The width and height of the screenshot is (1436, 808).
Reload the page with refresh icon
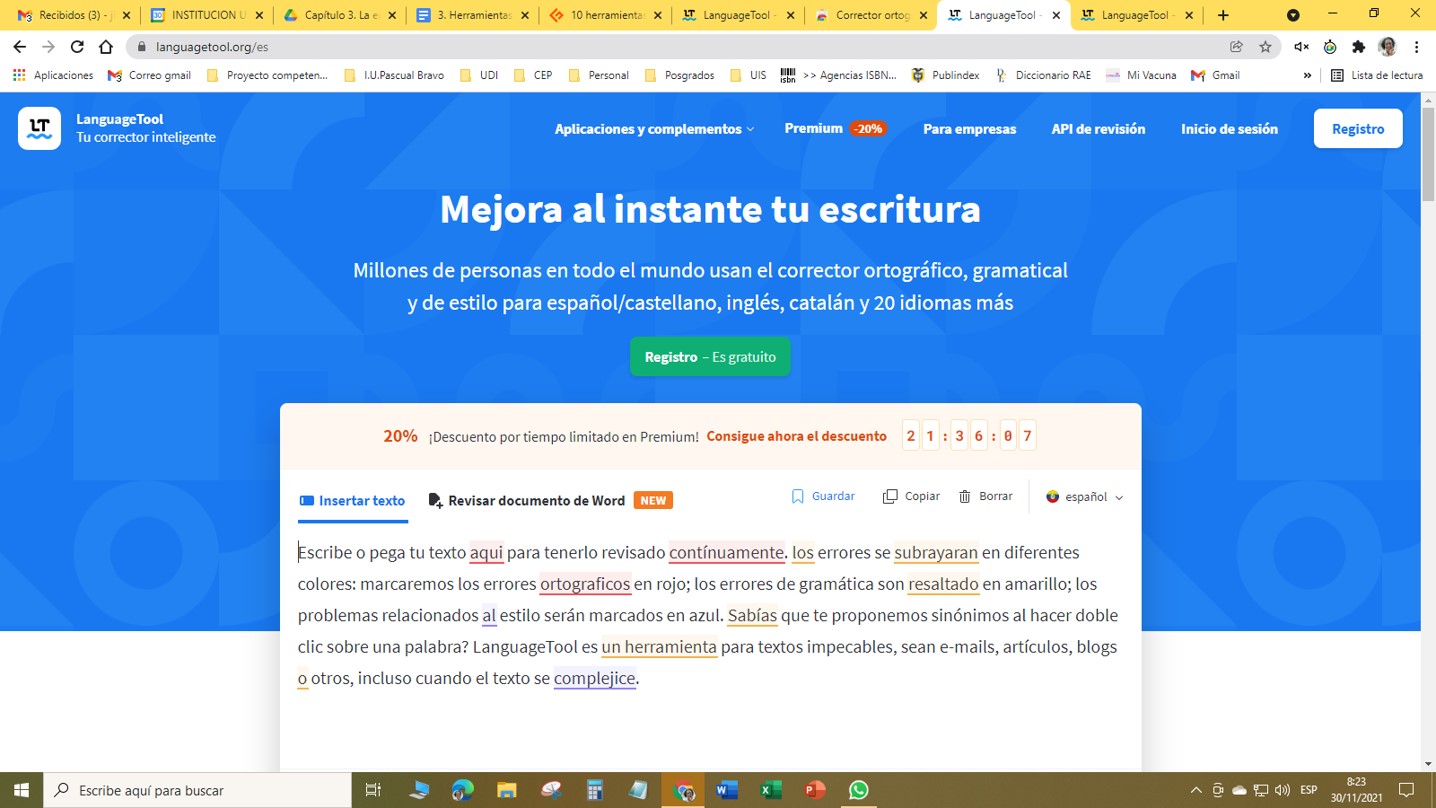tap(77, 47)
